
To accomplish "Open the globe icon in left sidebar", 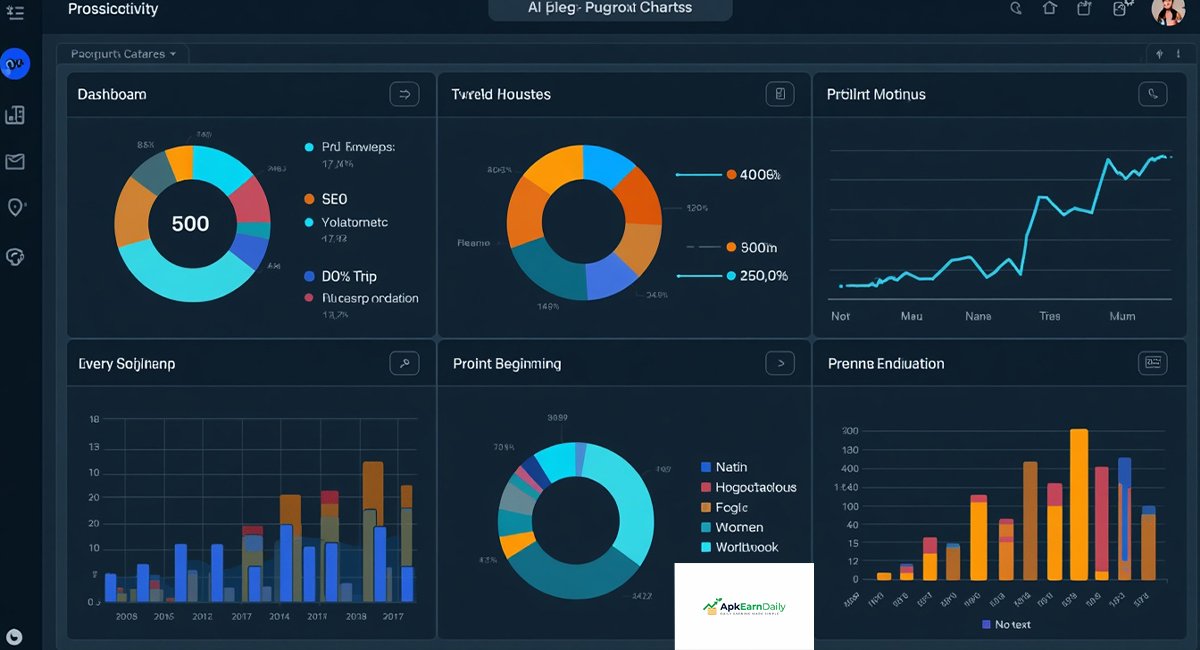I will pyautogui.click(x=15, y=257).
